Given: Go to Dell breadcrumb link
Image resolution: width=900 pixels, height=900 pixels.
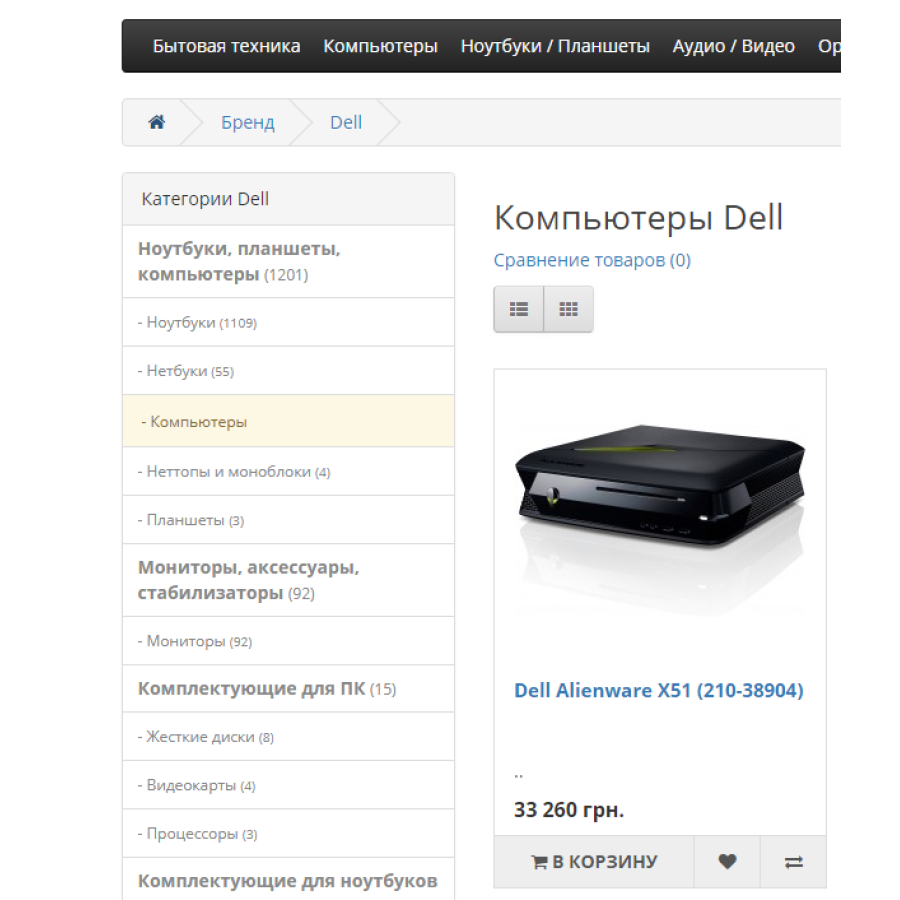Looking at the screenshot, I should pos(346,122).
